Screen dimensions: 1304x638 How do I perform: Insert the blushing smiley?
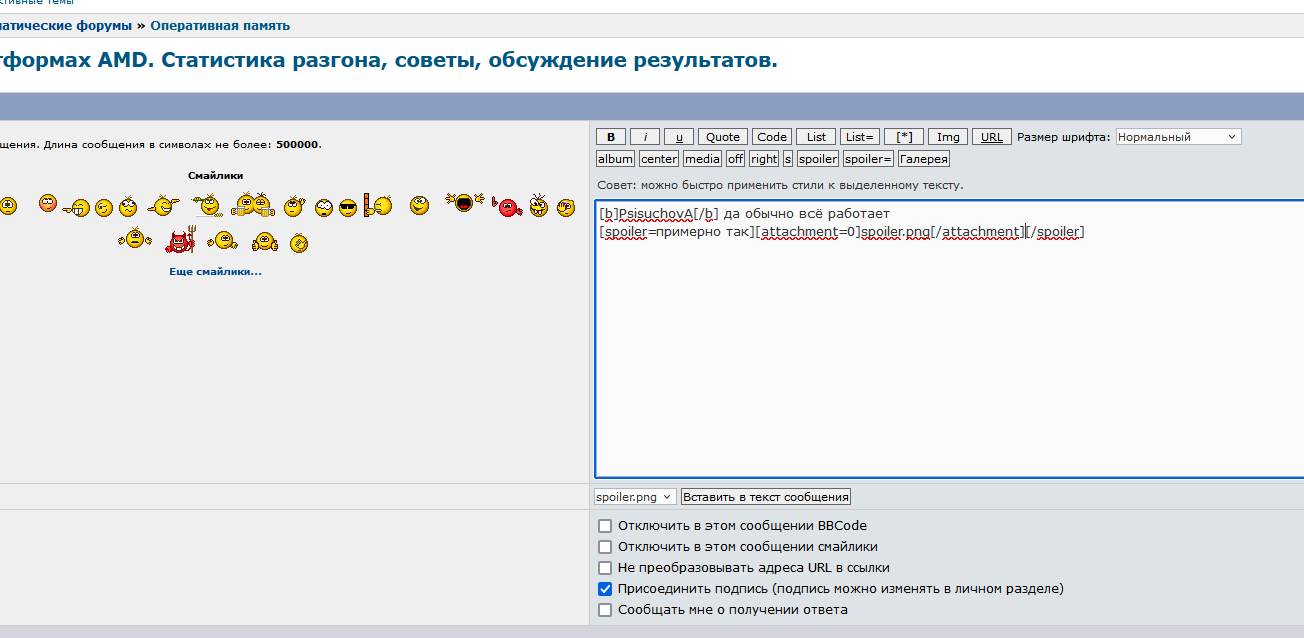click(x=47, y=203)
